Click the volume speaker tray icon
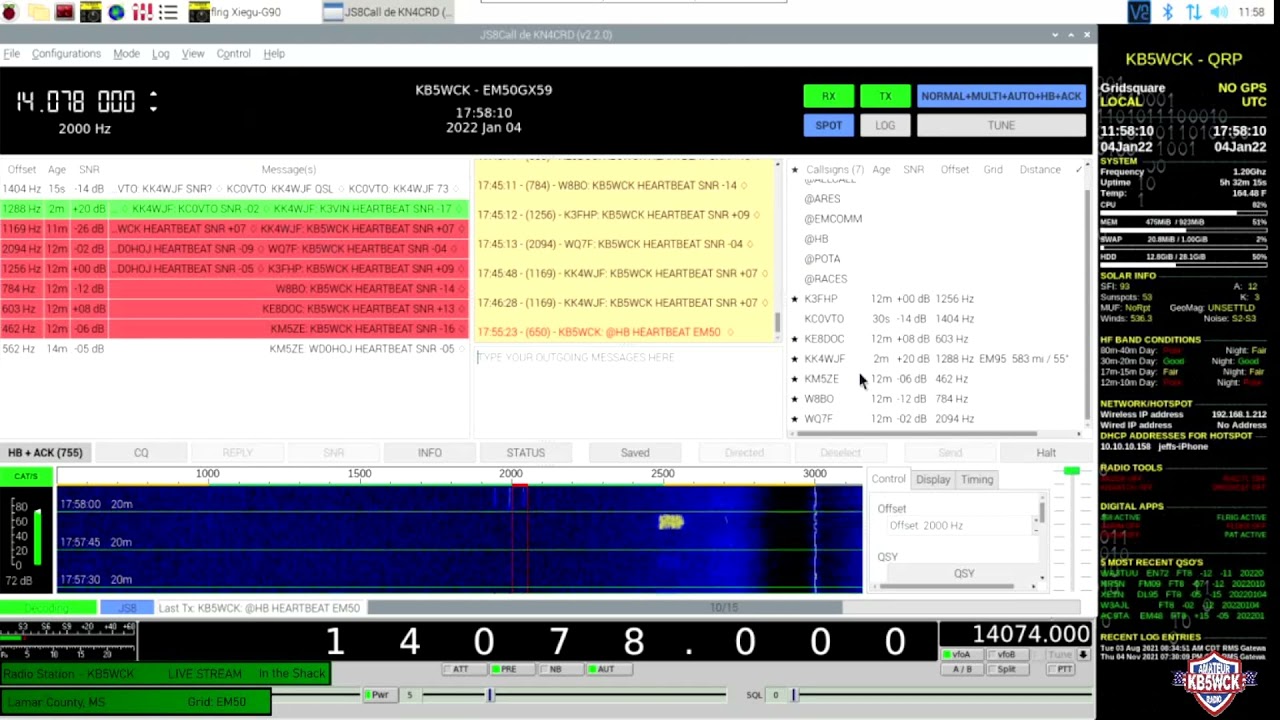The image size is (1280, 720). [x=1219, y=12]
